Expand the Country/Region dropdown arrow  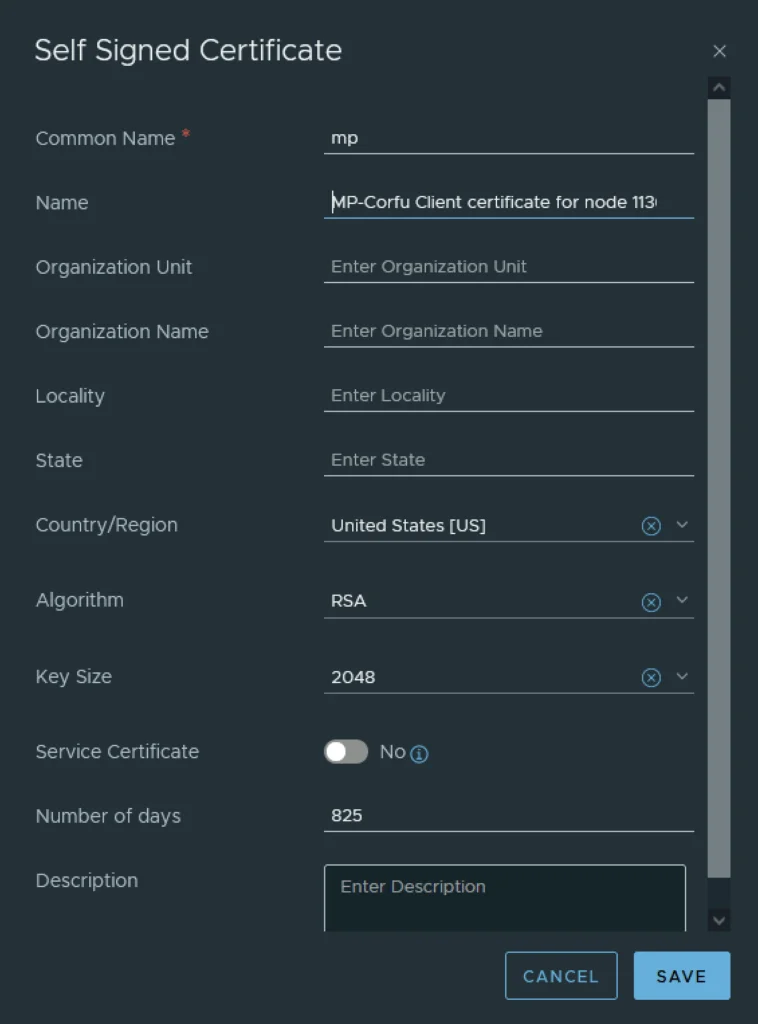[682, 524]
